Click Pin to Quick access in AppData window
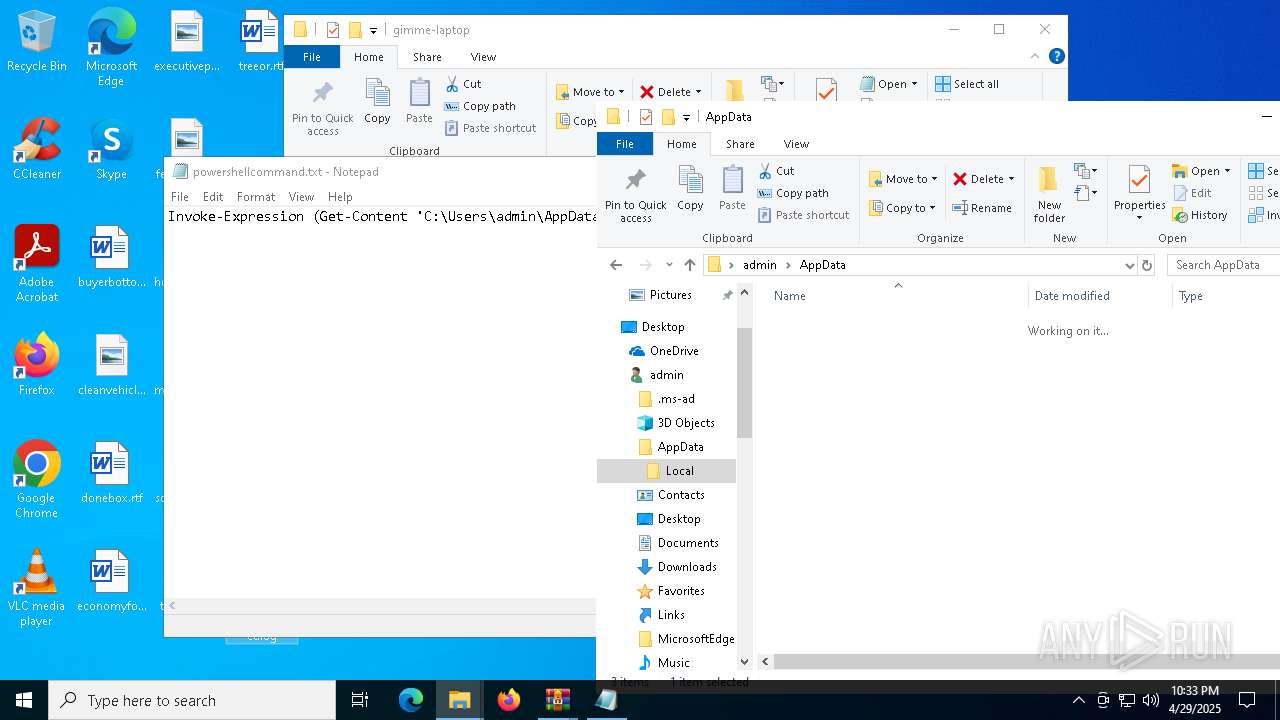1280x720 pixels. pyautogui.click(x=635, y=195)
